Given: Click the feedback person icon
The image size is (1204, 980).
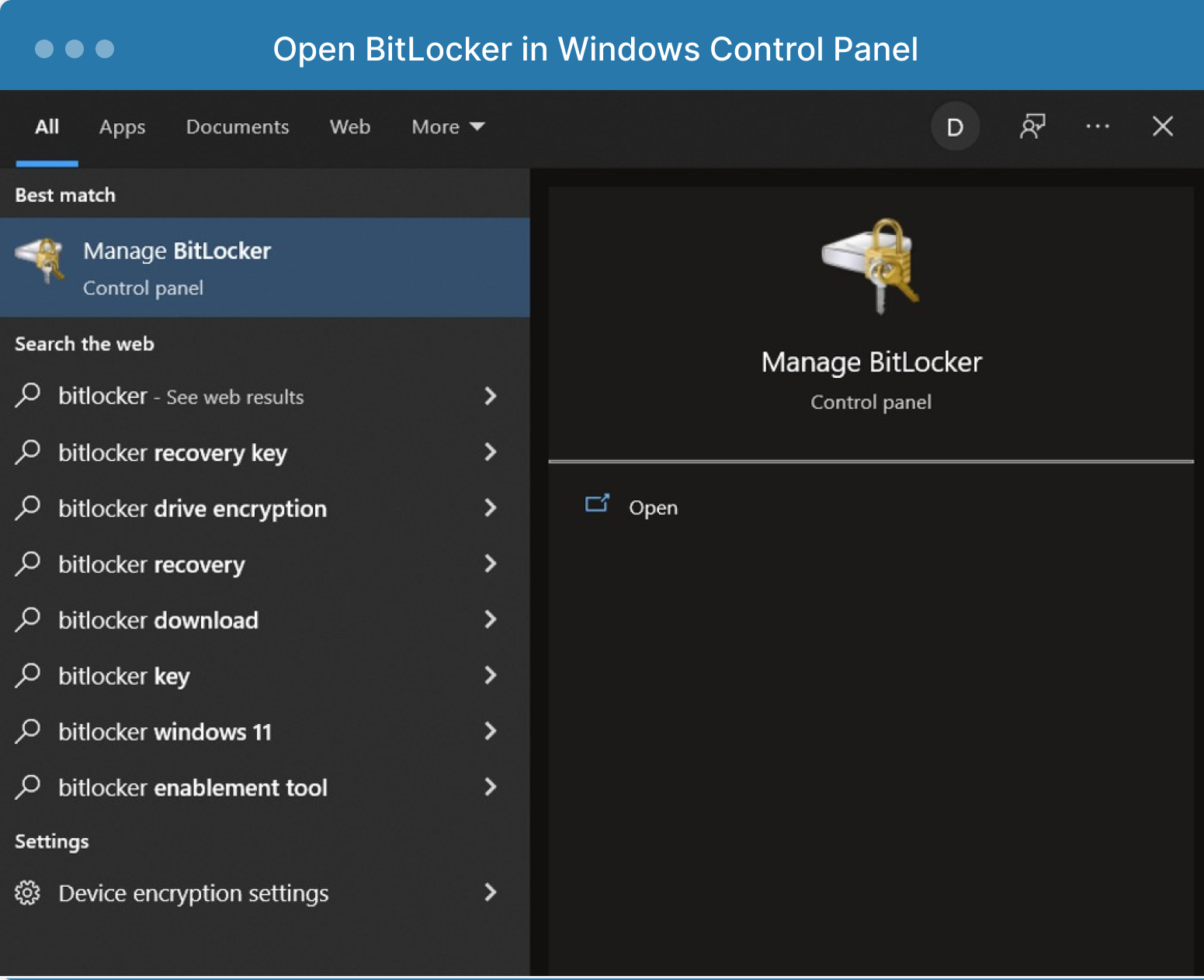Looking at the screenshot, I should [1032, 126].
